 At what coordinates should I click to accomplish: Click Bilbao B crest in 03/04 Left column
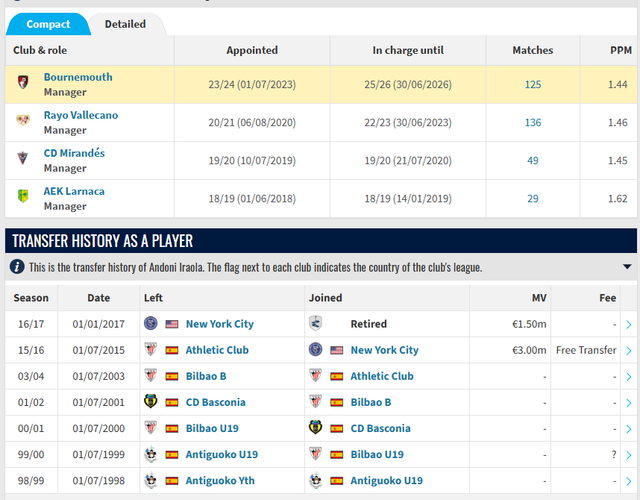pos(151,376)
